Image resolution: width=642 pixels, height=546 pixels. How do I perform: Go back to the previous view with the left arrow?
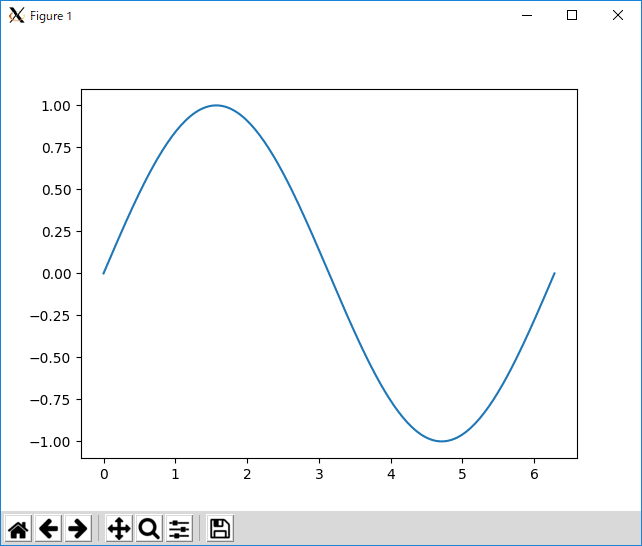[x=49, y=528]
